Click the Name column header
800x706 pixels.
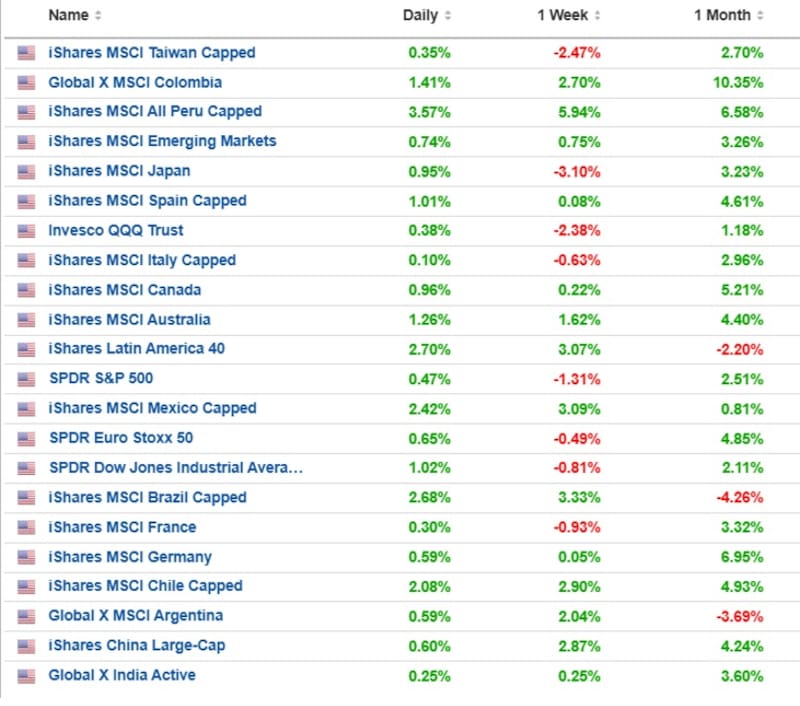(x=68, y=15)
